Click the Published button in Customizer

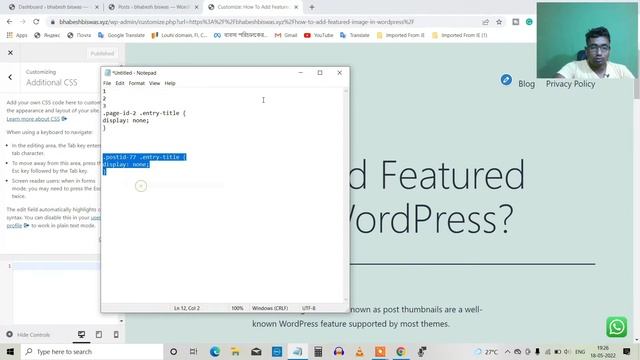click(x=102, y=53)
